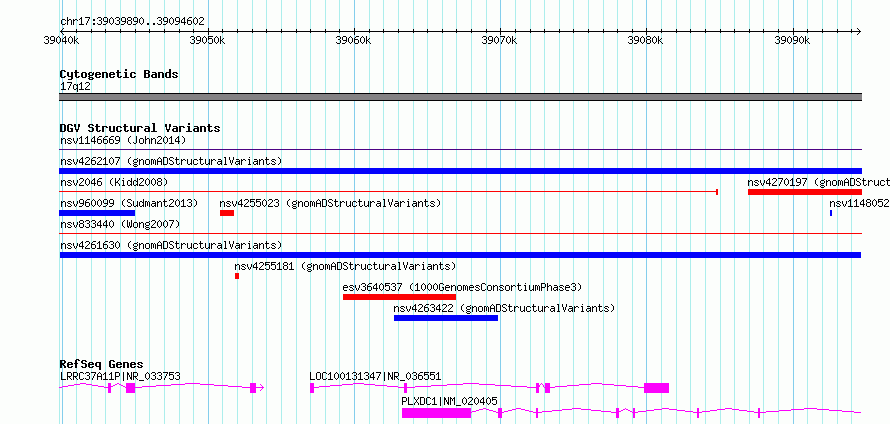
Task: Click the 39050k ruler position label
Action: 207,40
